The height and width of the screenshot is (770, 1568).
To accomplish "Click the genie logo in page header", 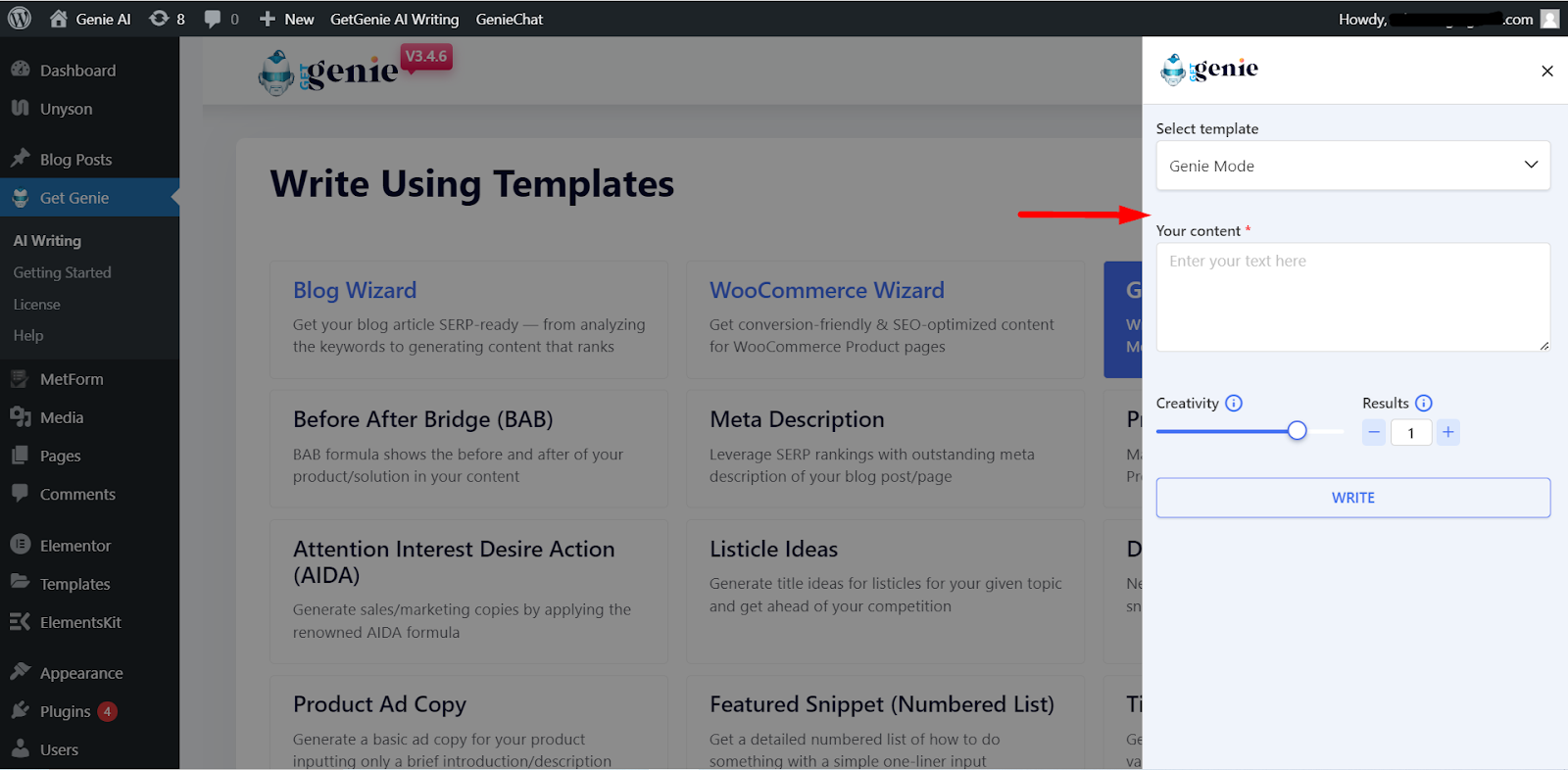I will point(328,72).
